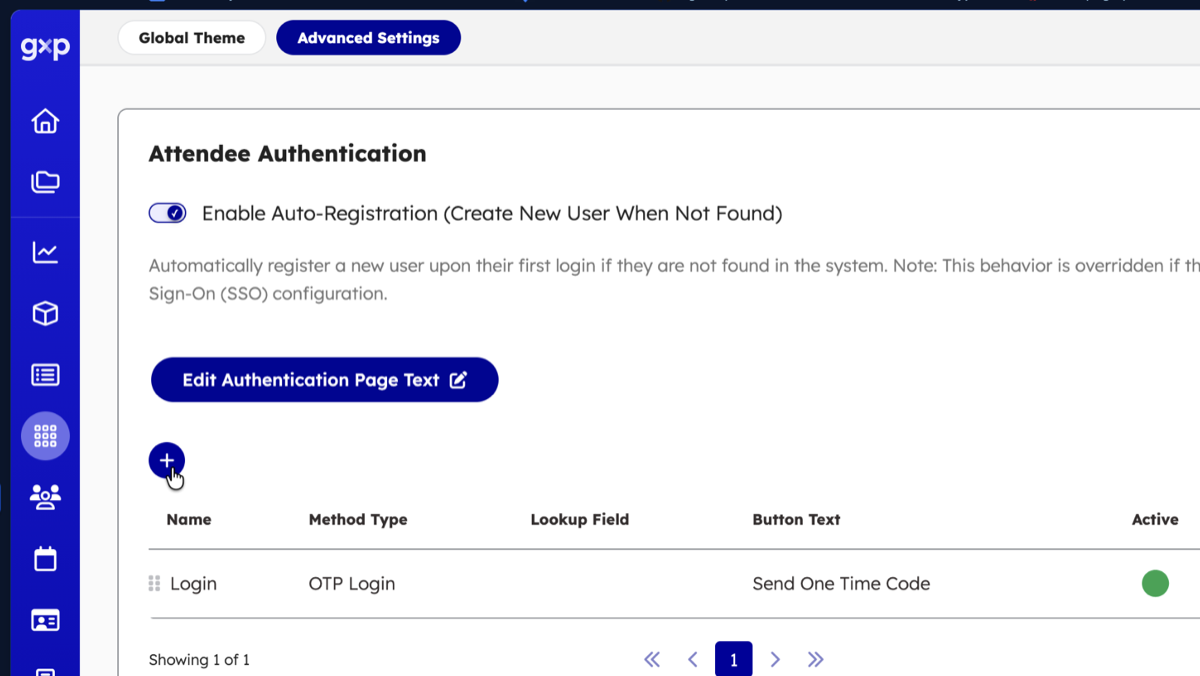Toggle Enable Auto-Registration switch
The height and width of the screenshot is (676, 1200).
(x=167, y=213)
